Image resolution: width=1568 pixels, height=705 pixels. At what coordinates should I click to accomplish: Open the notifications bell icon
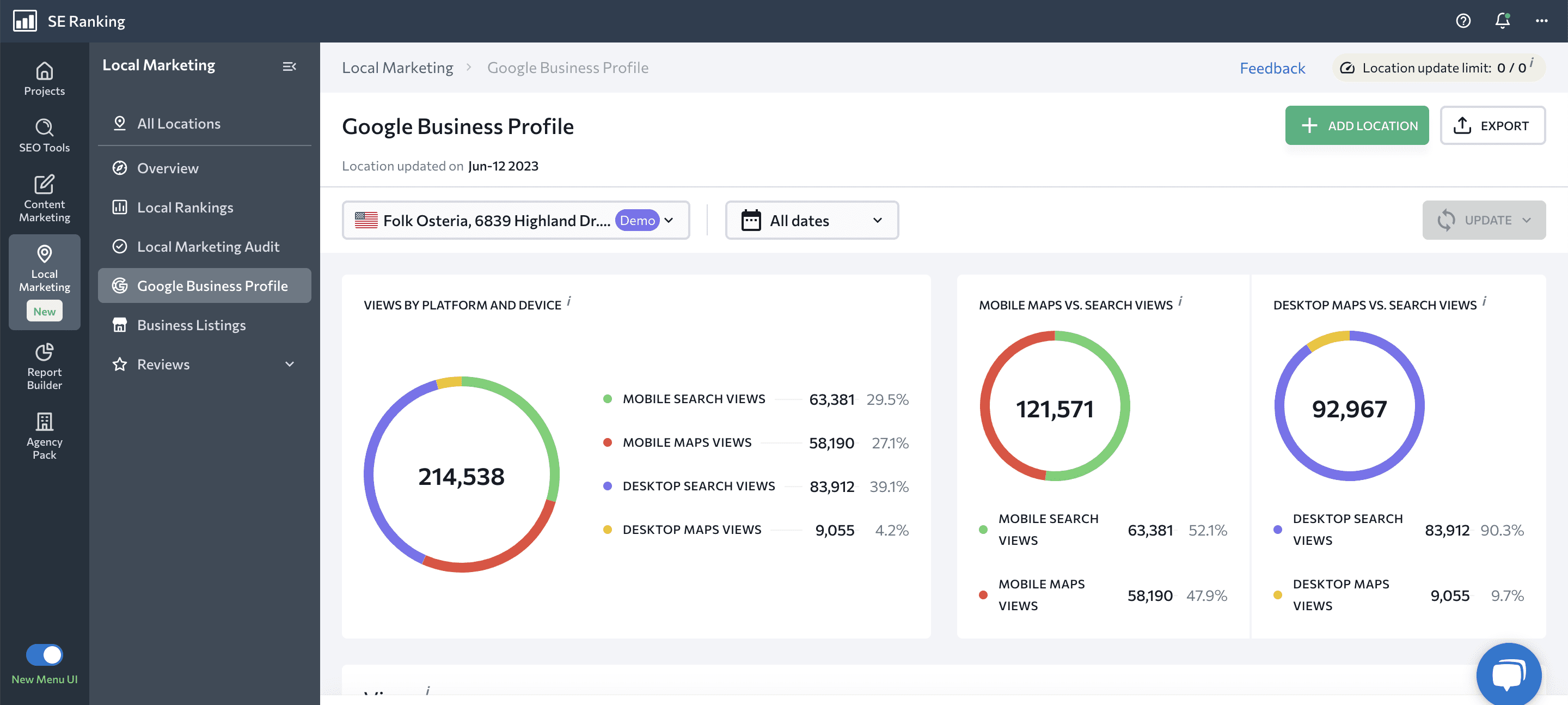(x=1502, y=21)
